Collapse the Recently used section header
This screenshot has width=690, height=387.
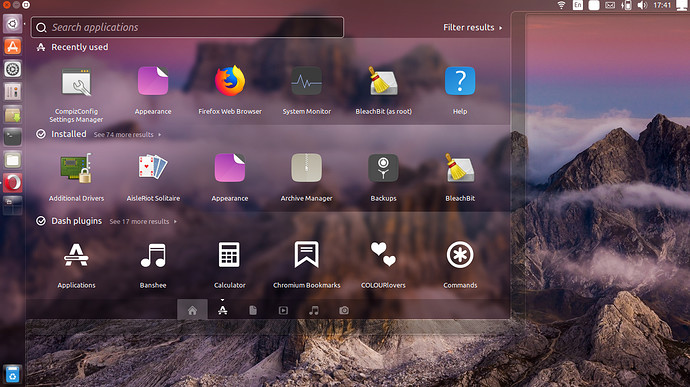pyautogui.click(x=72, y=47)
